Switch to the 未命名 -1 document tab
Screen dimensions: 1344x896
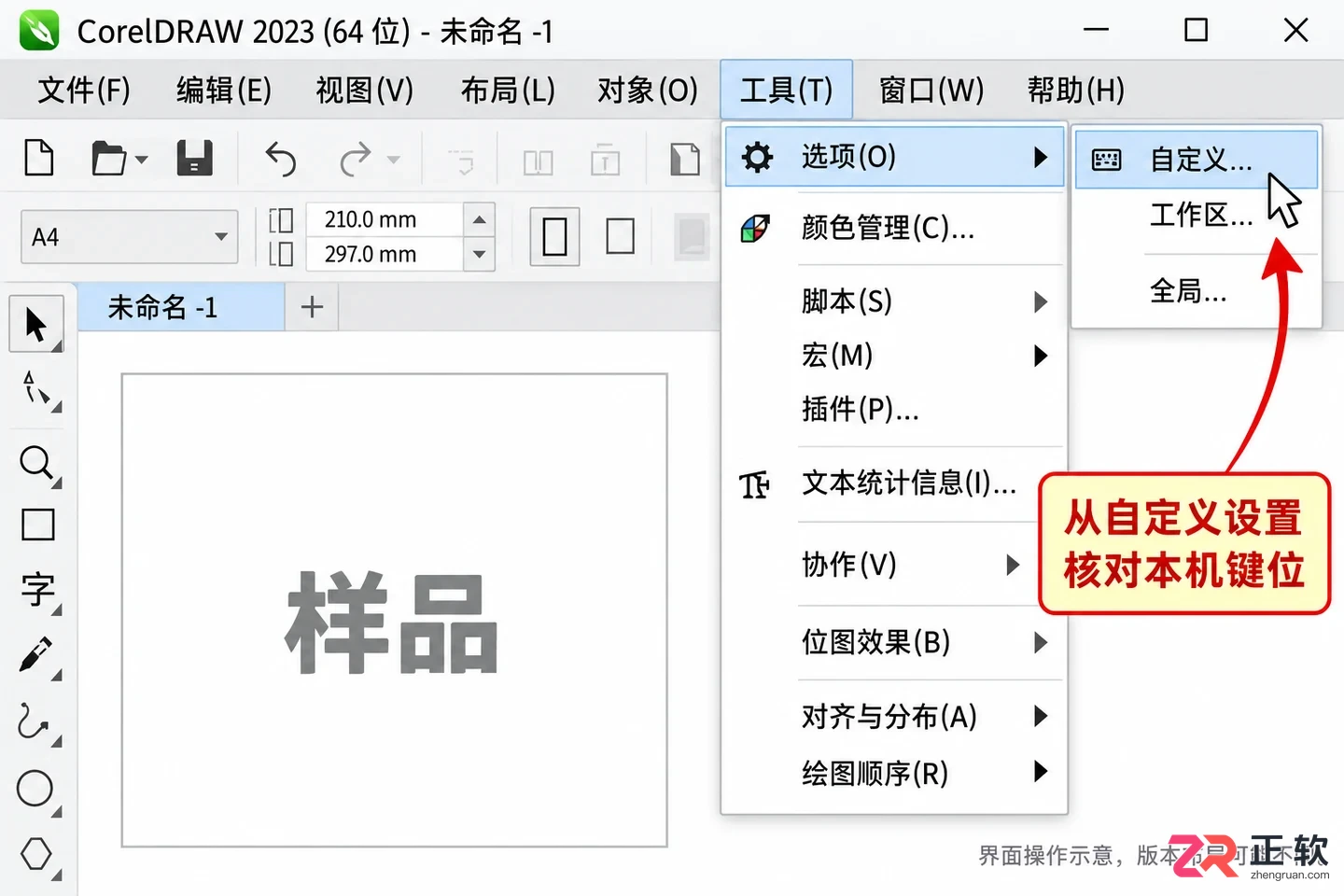181,307
